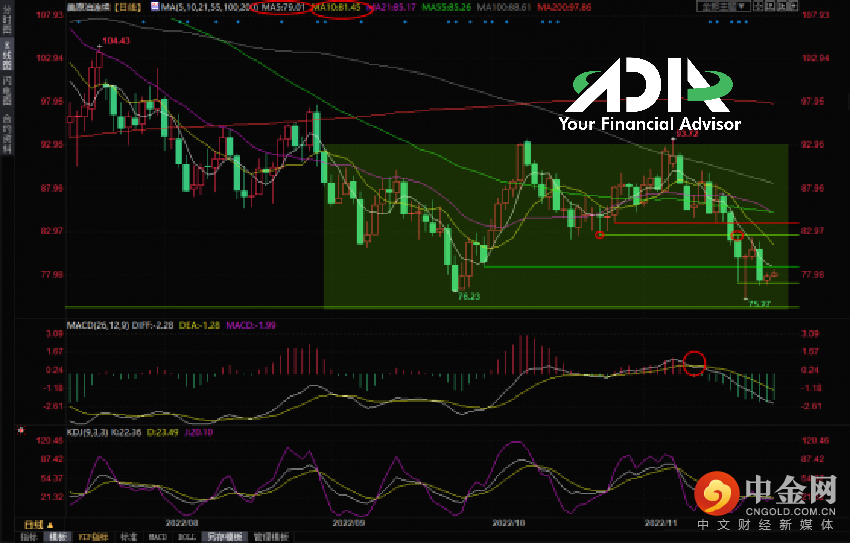
Task: Click the red circle marker on MACD crossover
Action: click(695, 362)
